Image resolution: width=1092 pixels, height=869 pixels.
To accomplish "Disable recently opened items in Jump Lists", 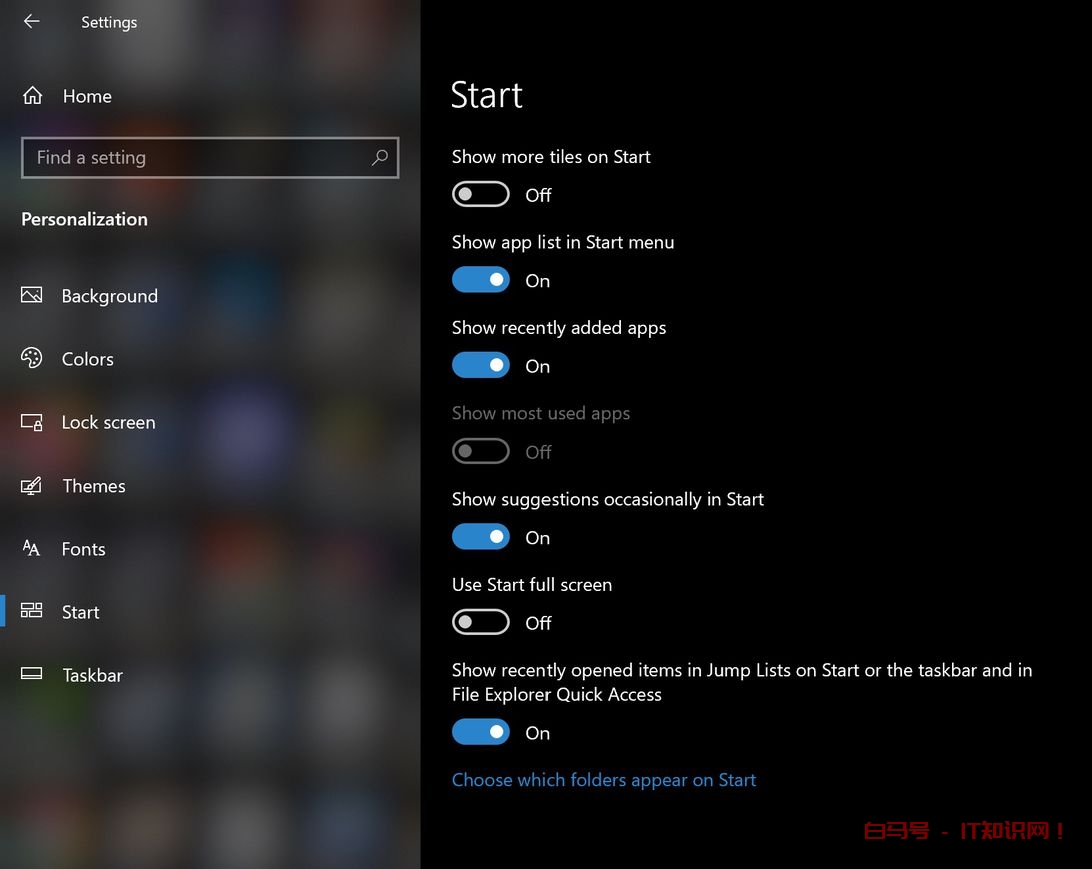I will 481,733.
